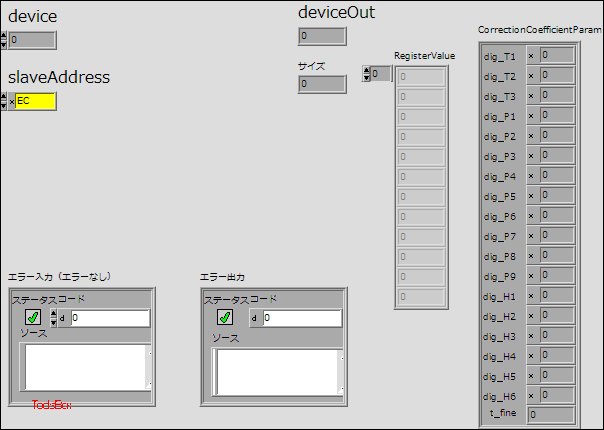Click the エラー入力 code stepper arrows

54,318
